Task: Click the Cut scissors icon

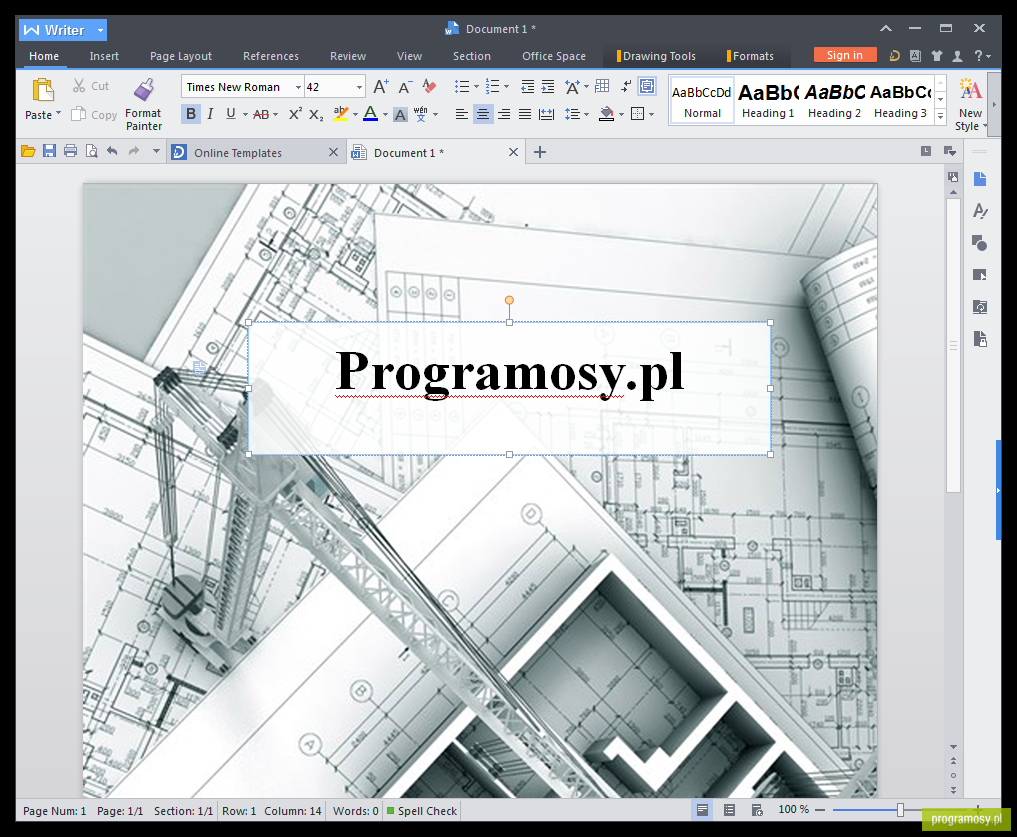Action: pos(79,86)
